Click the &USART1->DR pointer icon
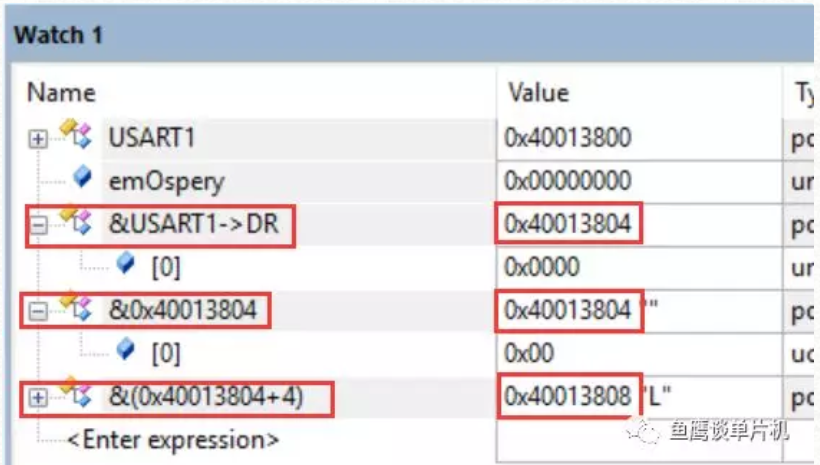 [x=76, y=220]
